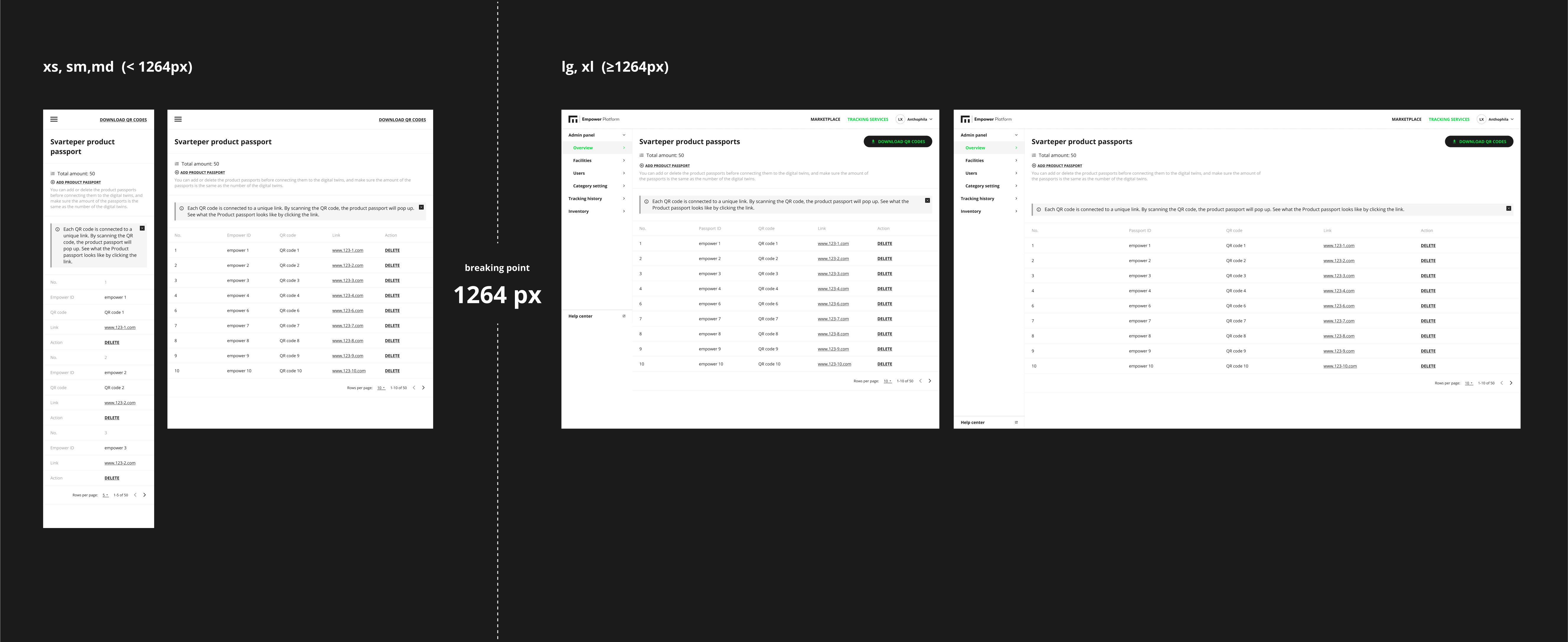This screenshot has width=1568, height=642.
Task: Select Facilities in the narrower desktop sidebar
Action: [x=596, y=161]
